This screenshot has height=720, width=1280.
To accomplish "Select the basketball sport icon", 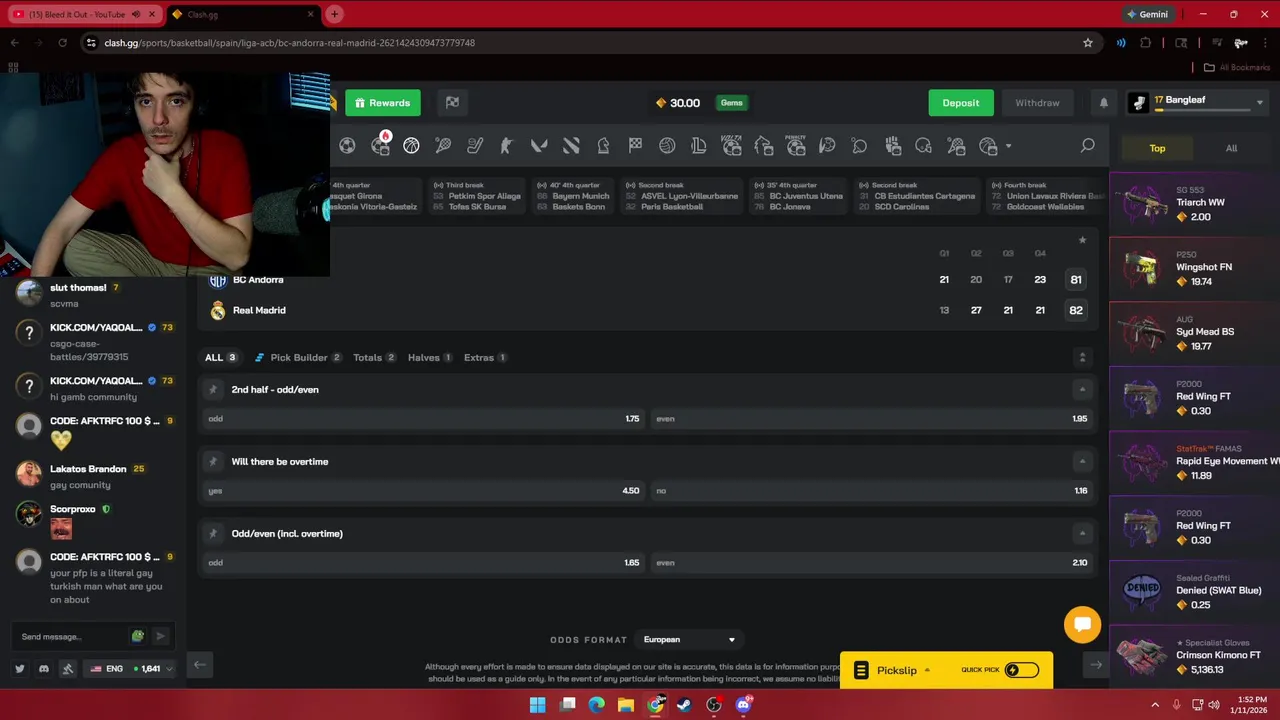I will click(x=411, y=146).
